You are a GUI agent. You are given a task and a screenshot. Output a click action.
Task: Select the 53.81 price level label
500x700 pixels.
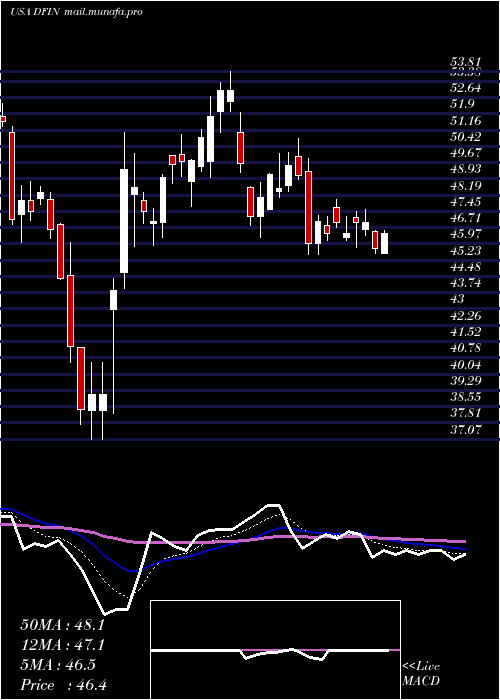(x=466, y=64)
